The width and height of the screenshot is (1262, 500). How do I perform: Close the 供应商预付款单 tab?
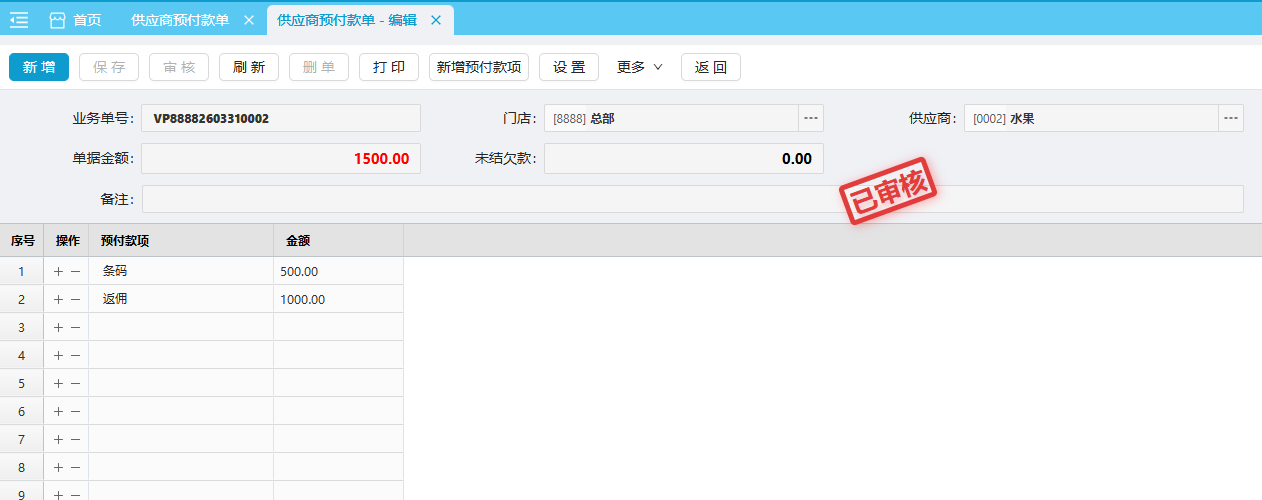coord(249,20)
